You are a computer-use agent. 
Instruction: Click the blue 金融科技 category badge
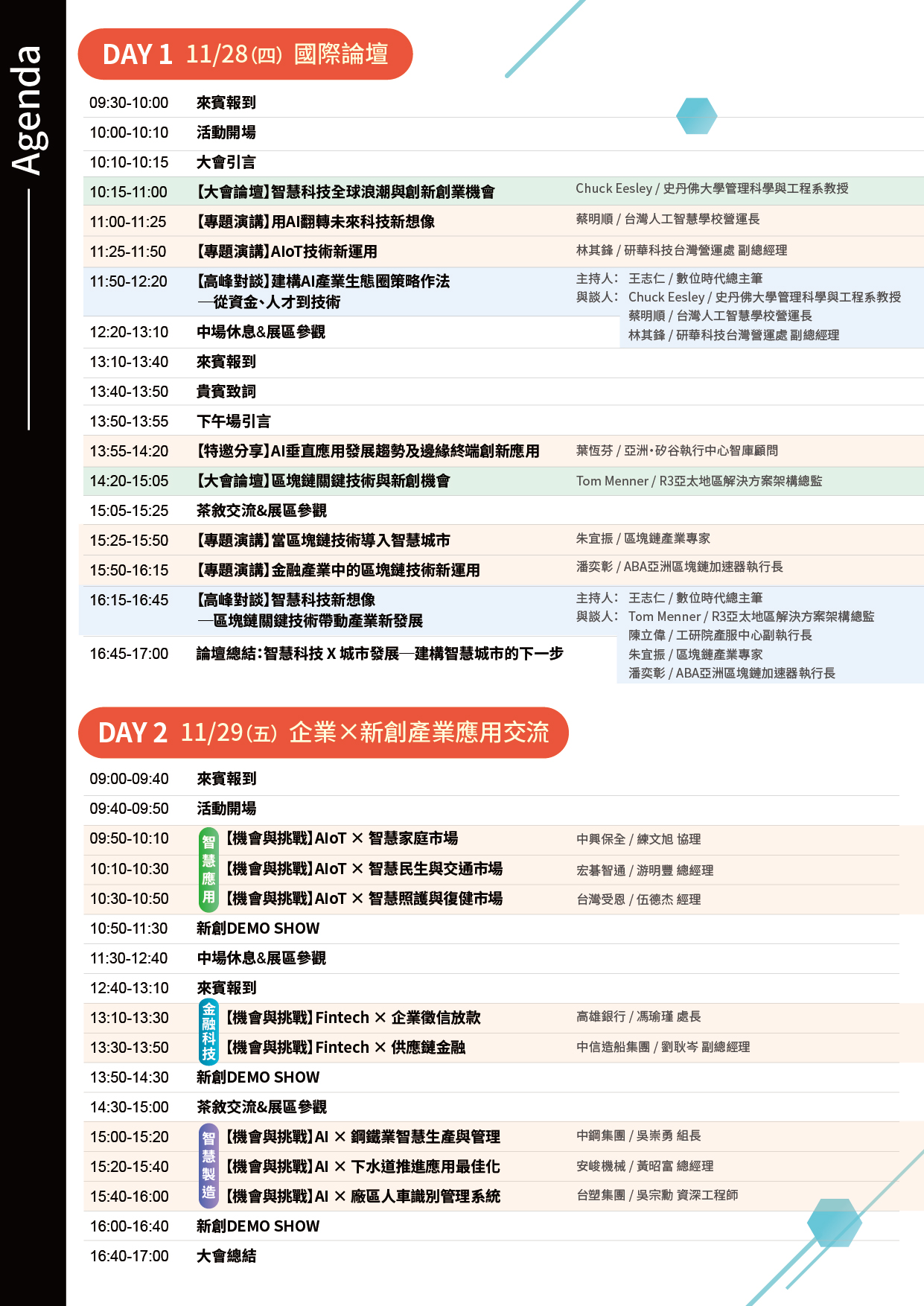tap(208, 1032)
